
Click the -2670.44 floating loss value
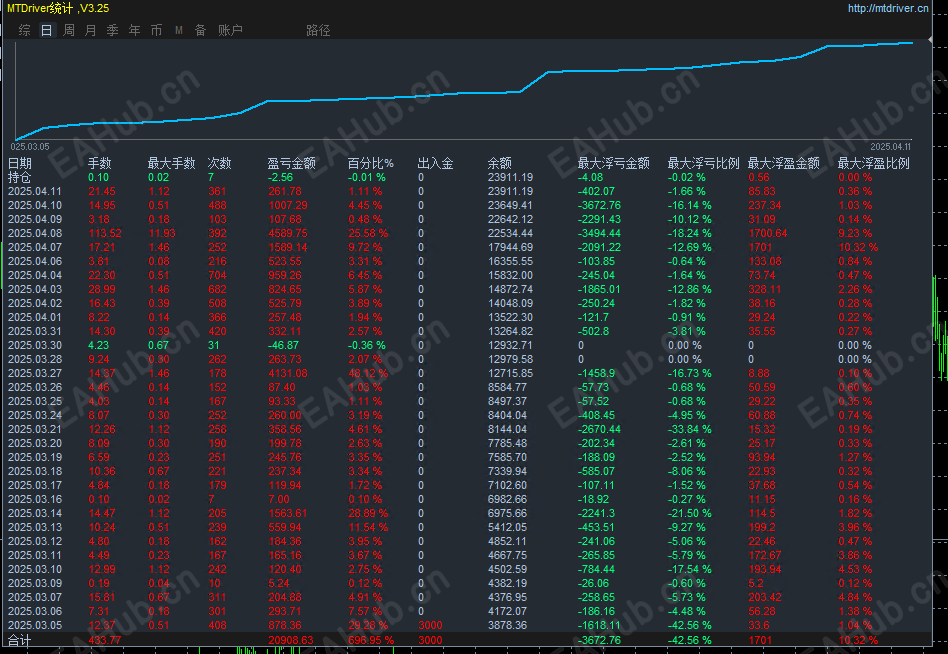click(599, 429)
